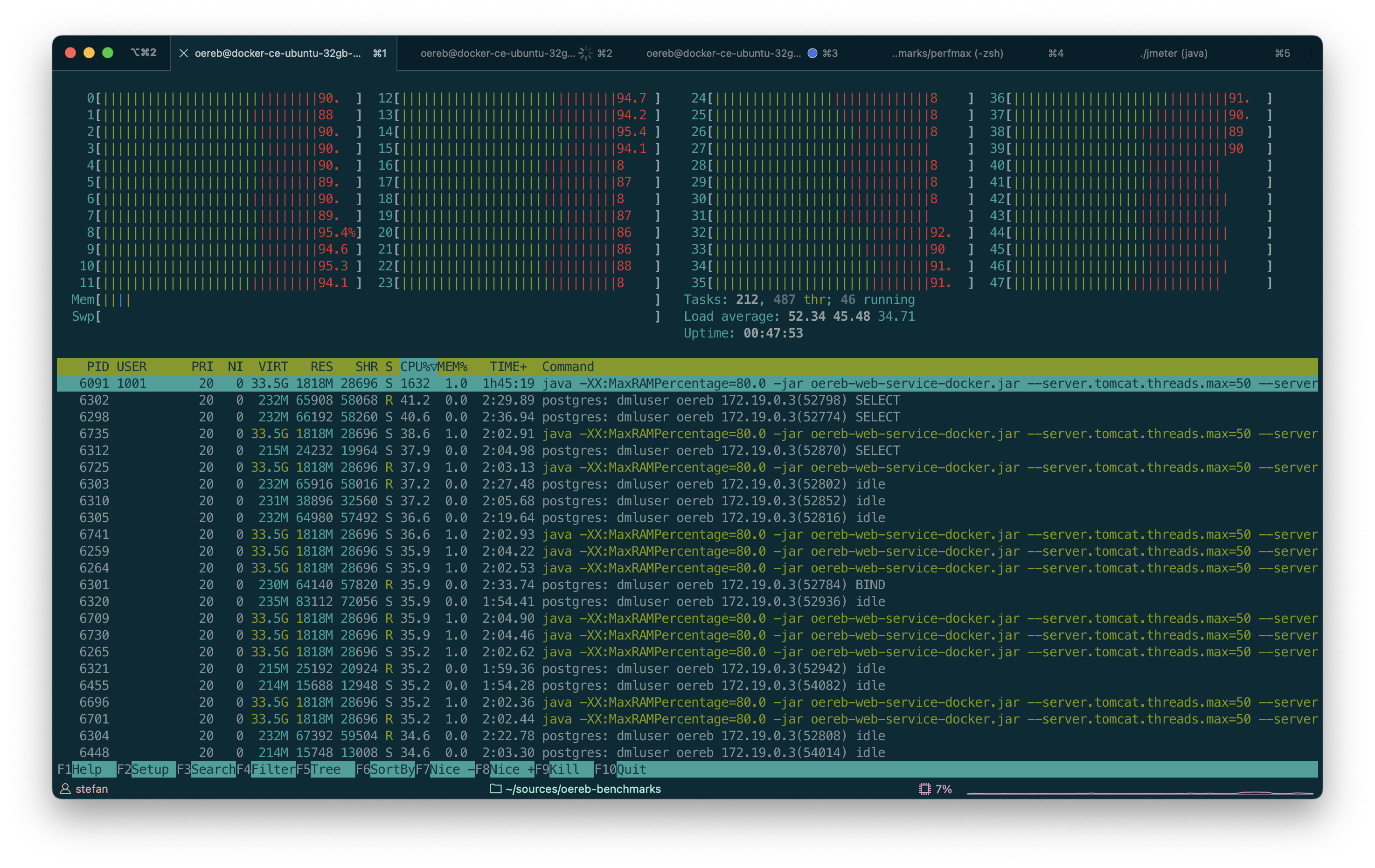Viewport: 1375px width, 868px height.
Task: Sort by the VIRT column header
Action: pyautogui.click(x=273, y=366)
